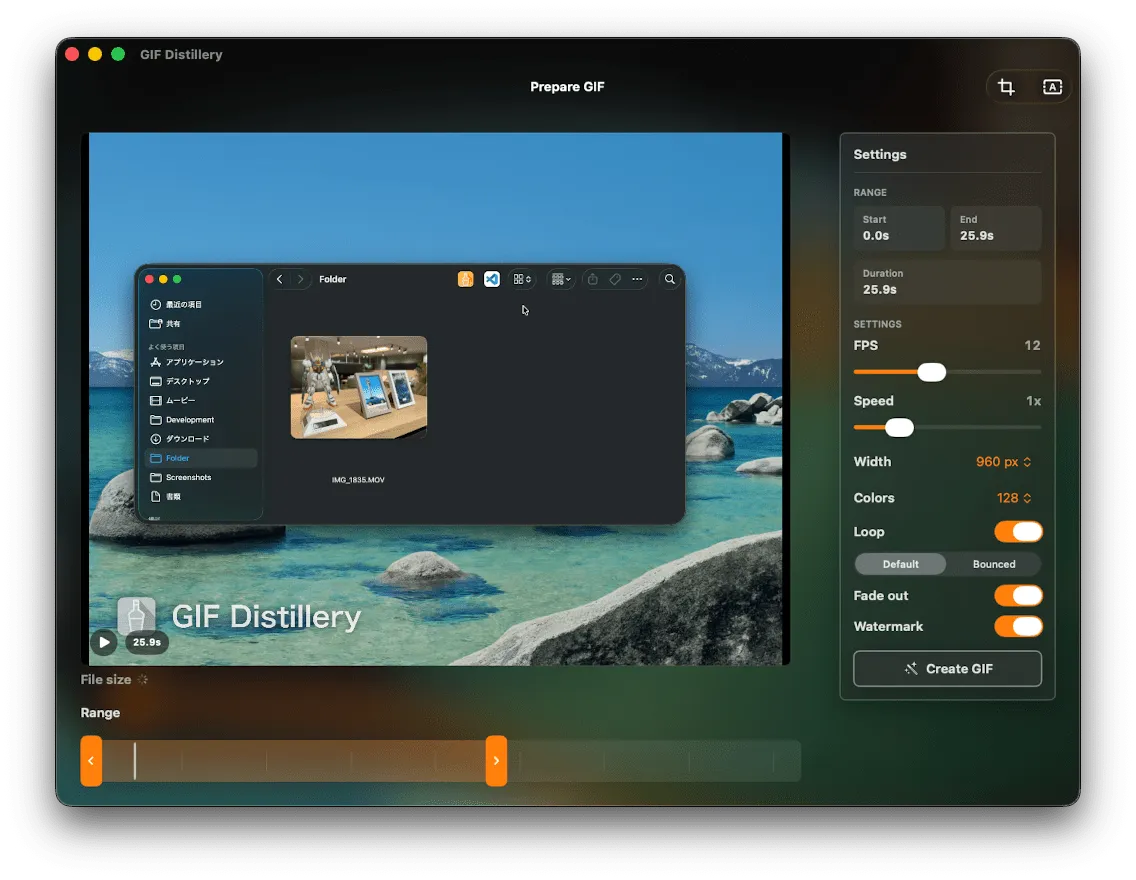Click the VS Code icon in Finder toolbar
The width and height of the screenshot is (1136, 880).
(492, 279)
